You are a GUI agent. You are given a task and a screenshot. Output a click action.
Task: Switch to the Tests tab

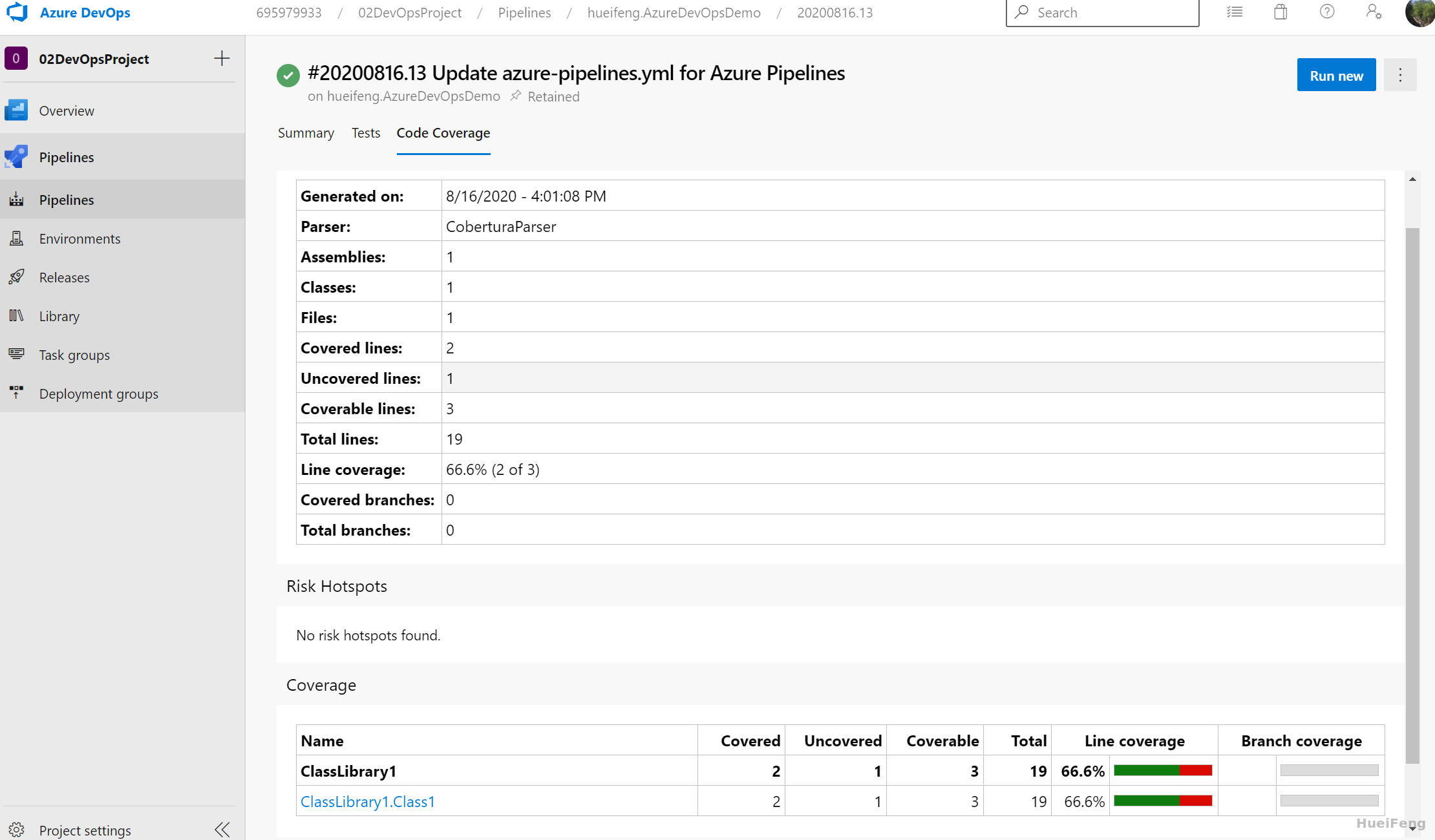366,132
